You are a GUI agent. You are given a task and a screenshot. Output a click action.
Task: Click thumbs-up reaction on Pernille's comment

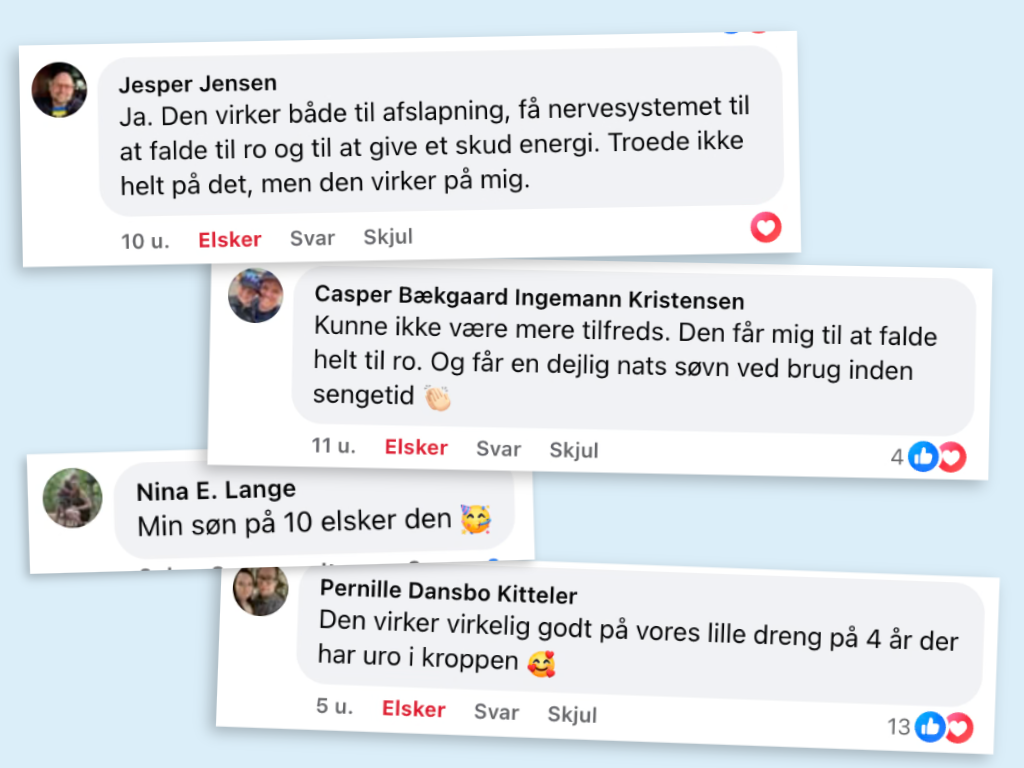tap(928, 726)
